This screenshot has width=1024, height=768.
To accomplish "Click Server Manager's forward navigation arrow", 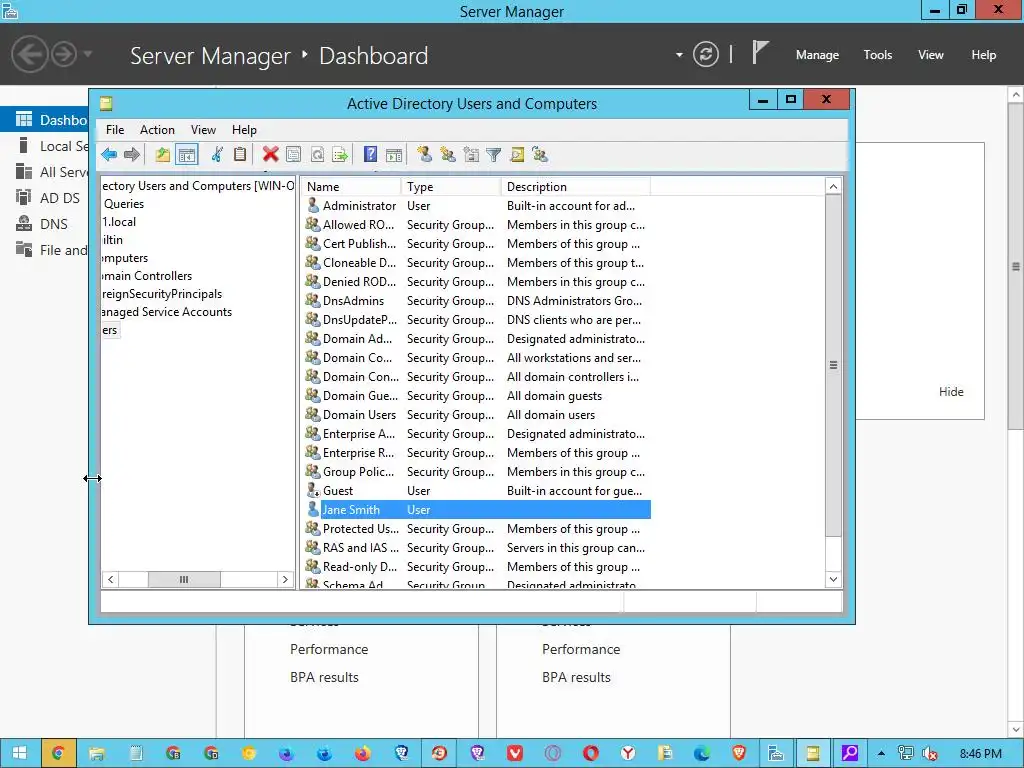I will coord(64,54).
